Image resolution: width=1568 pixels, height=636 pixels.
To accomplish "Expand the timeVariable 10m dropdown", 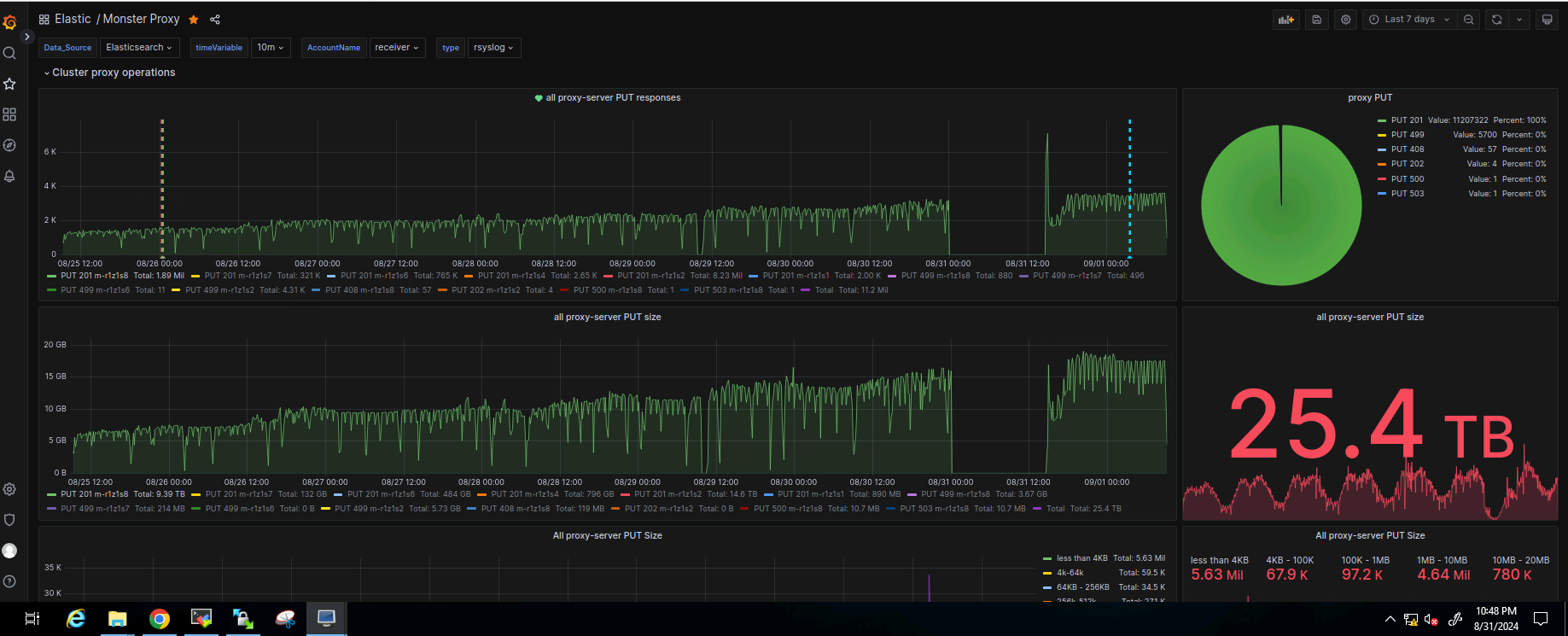I will [x=271, y=48].
